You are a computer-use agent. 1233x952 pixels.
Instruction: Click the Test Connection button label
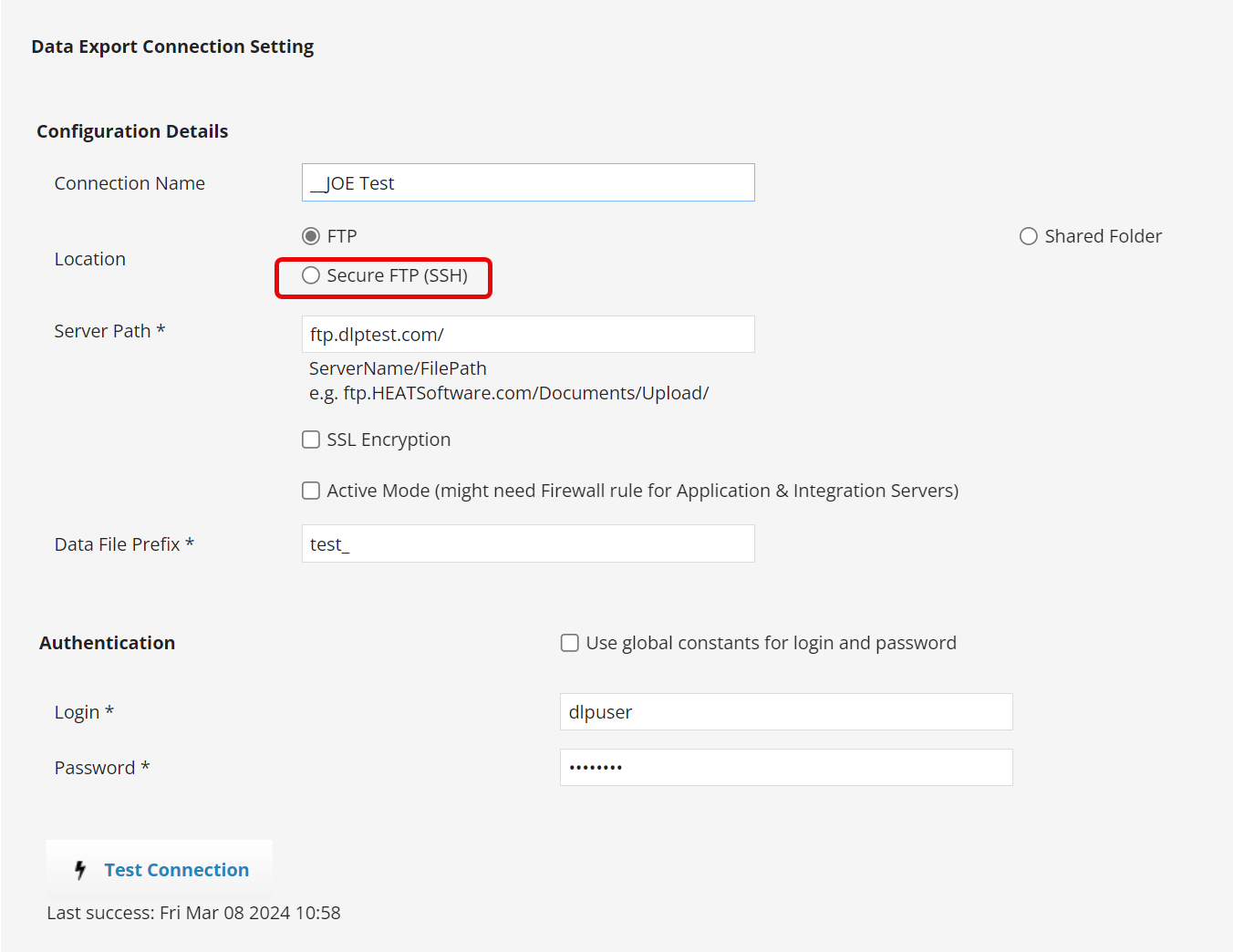pos(176,870)
